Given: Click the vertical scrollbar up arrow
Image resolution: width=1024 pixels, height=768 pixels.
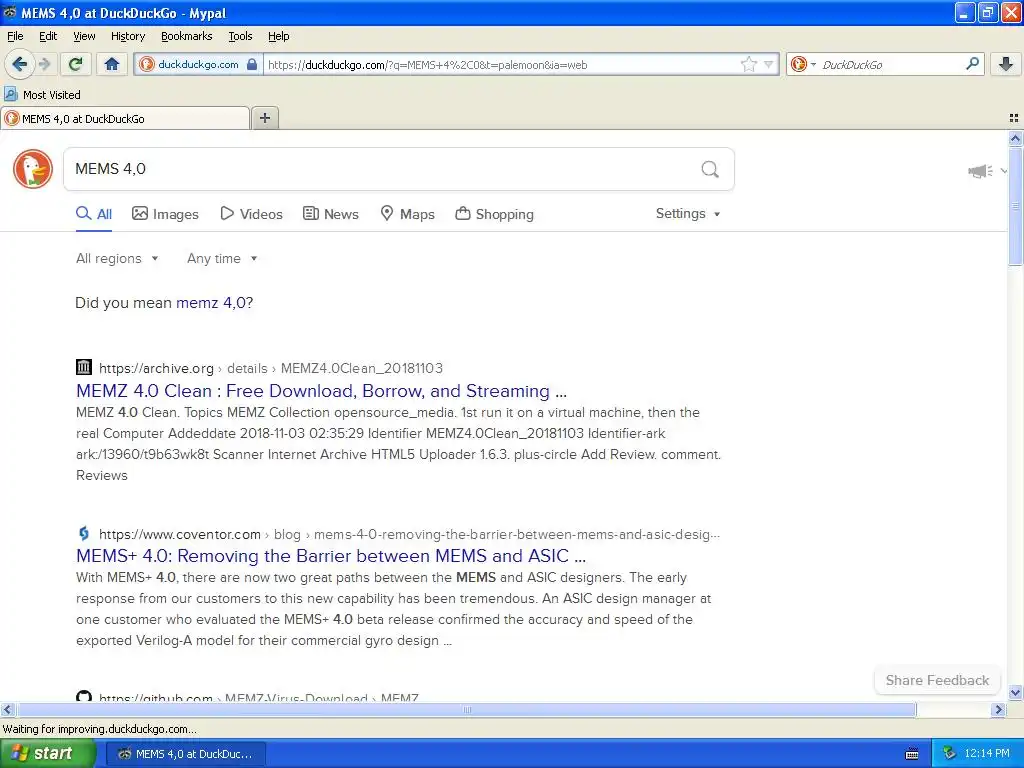Looking at the screenshot, I should 1015,138.
